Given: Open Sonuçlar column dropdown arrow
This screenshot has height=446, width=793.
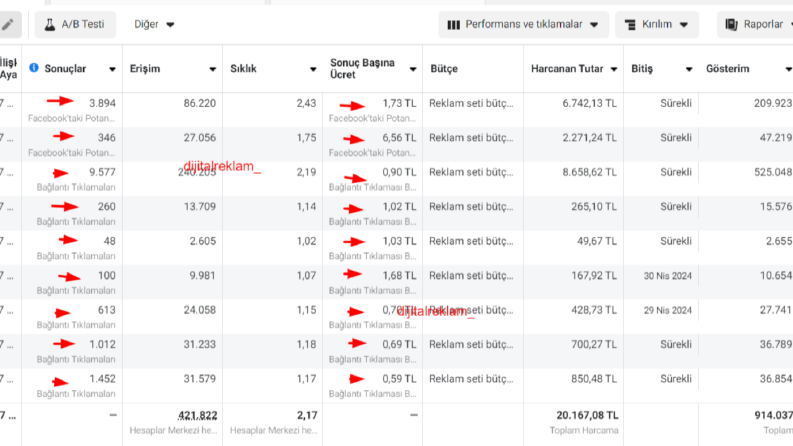Looking at the screenshot, I should point(112,69).
